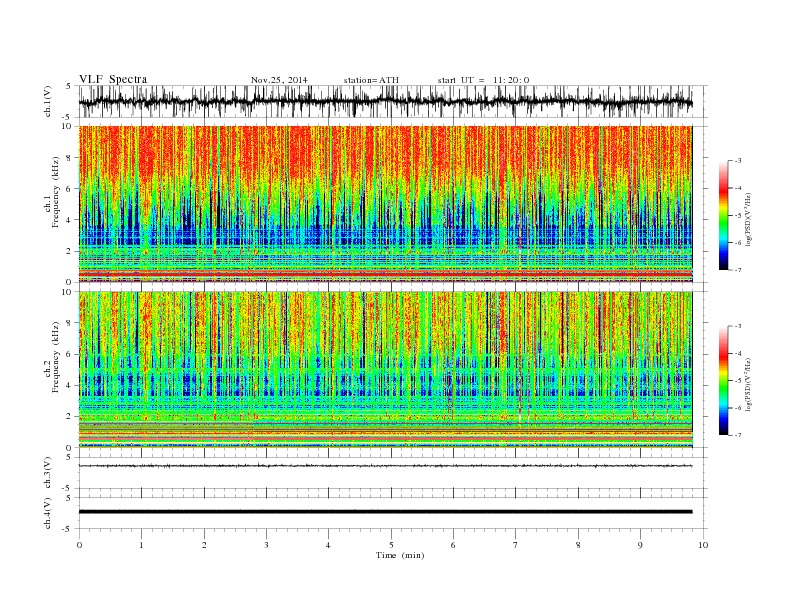Image resolution: width=792 pixels, height=612 pixels.
Task: Click the ch.2 spectrogram plot
Action: [x=385, y=370]
